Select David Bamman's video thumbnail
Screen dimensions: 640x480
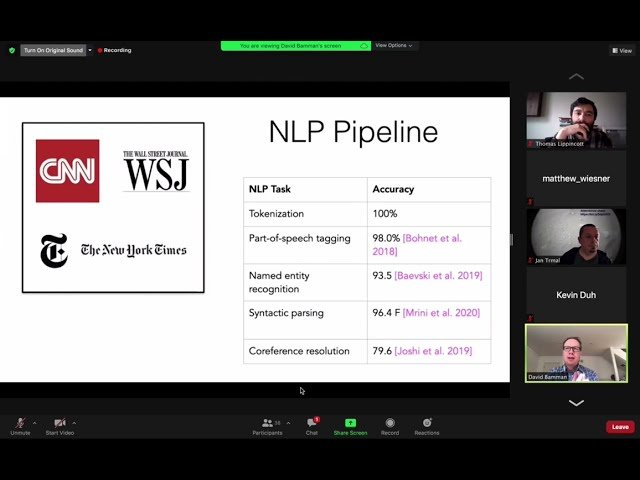[576, 353]
